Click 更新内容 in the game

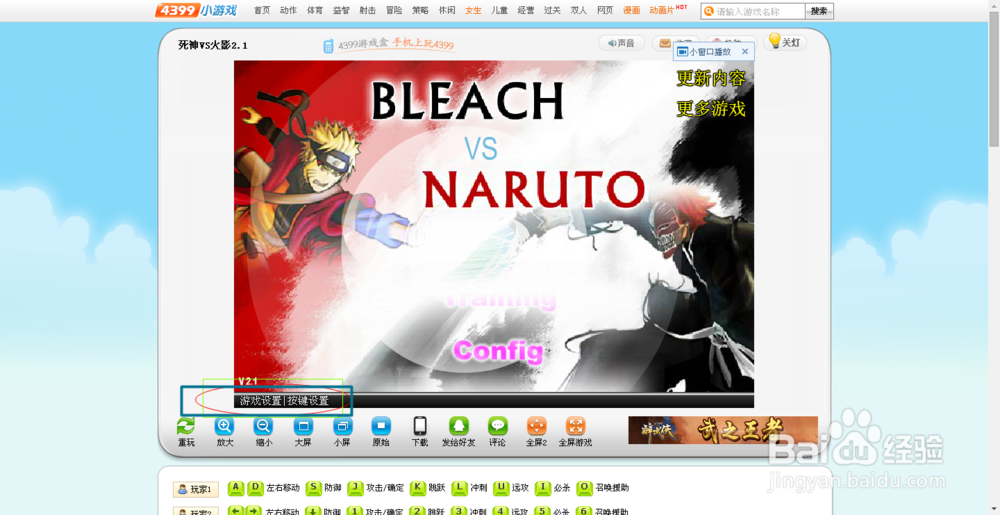tap(710, 78)
